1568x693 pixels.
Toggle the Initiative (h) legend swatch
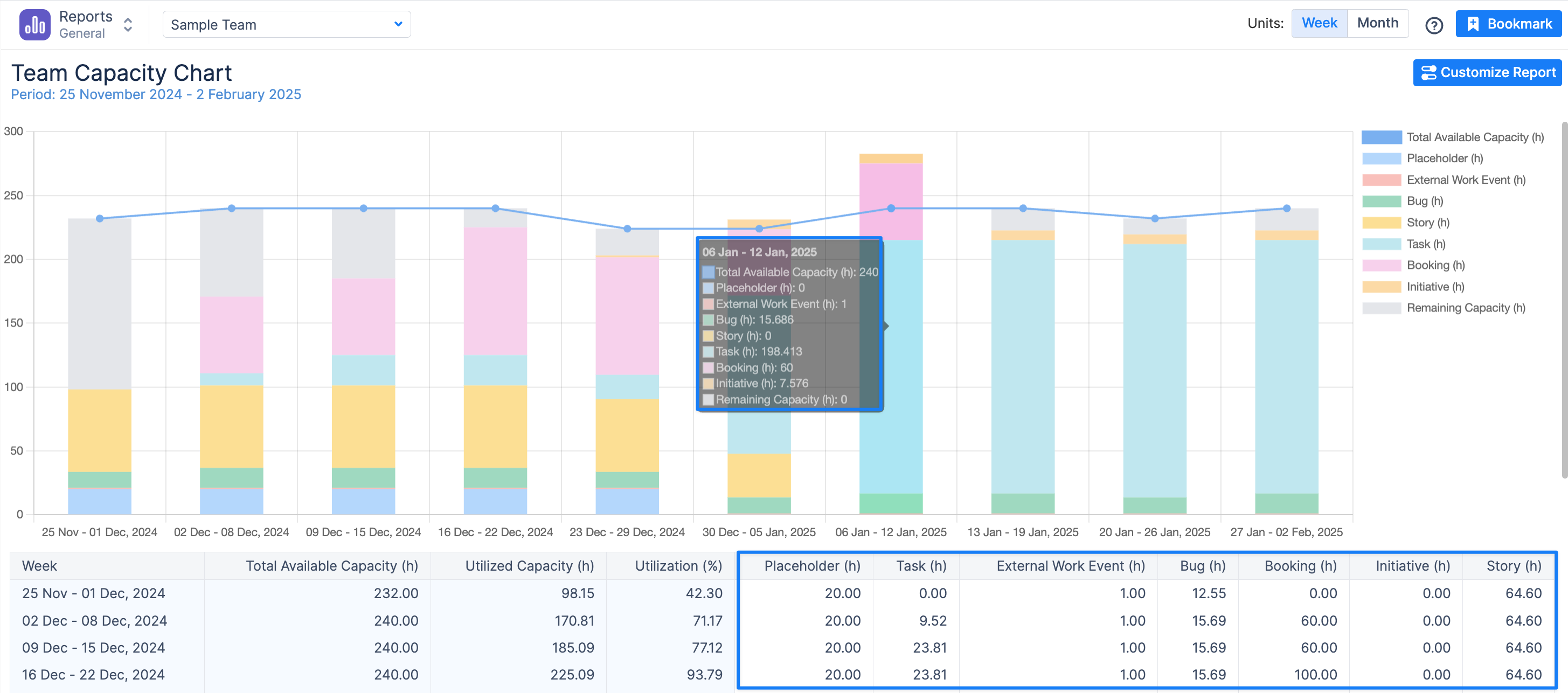coord(1381,287)
